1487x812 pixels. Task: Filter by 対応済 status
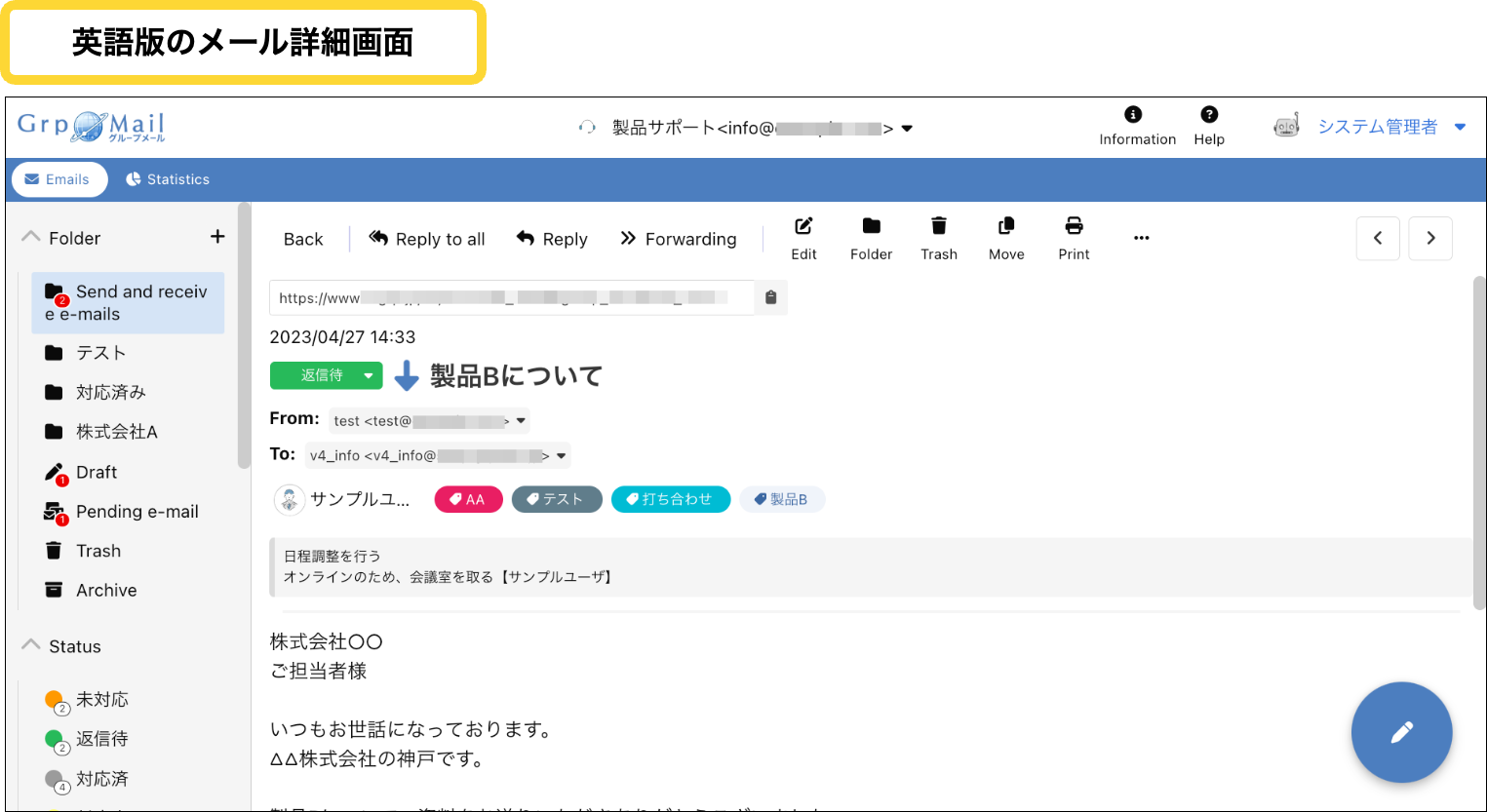pyautogui.click(x=88, y=779)
